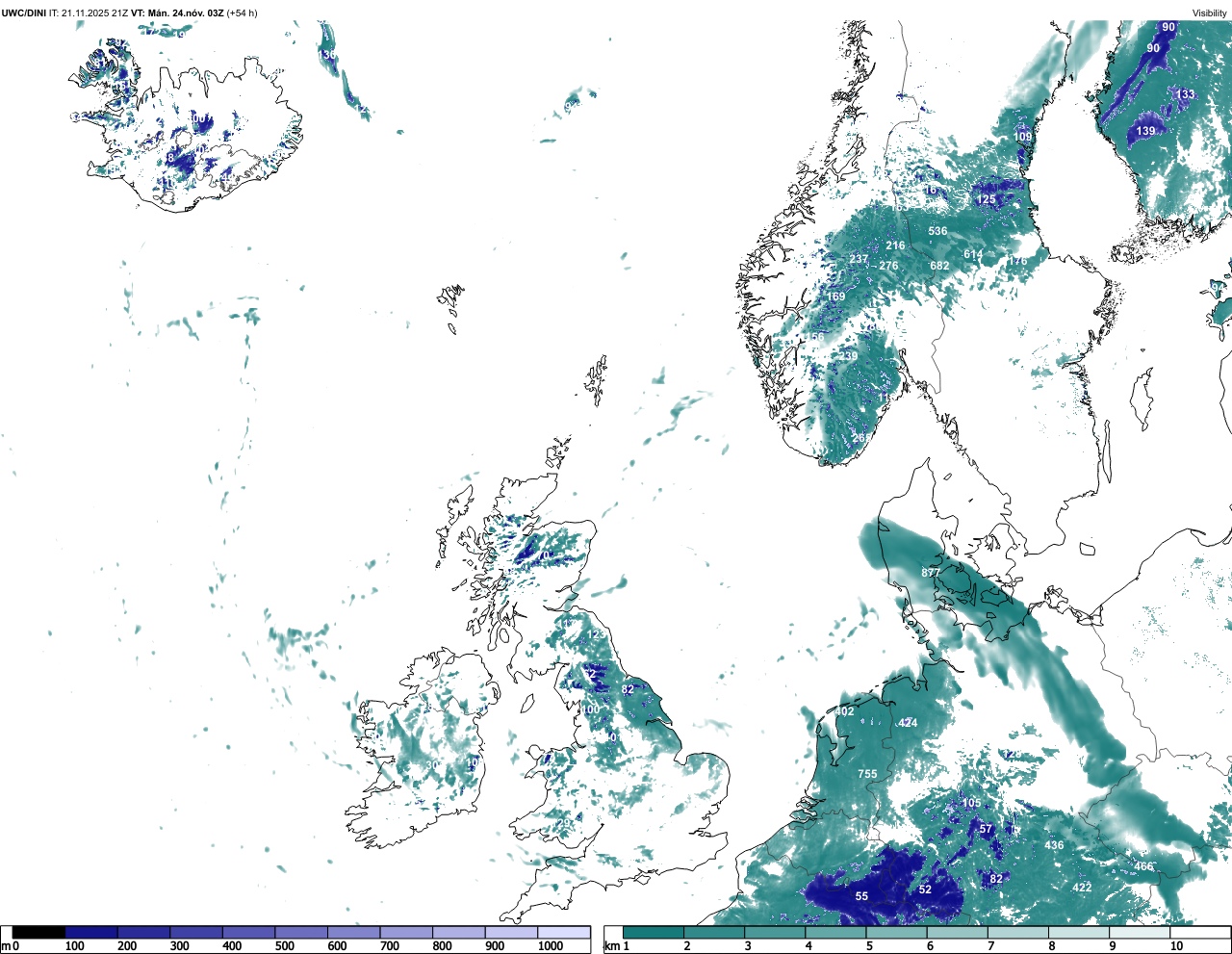Click the initial time '21.11.2025 21Z'

(95, 13)
